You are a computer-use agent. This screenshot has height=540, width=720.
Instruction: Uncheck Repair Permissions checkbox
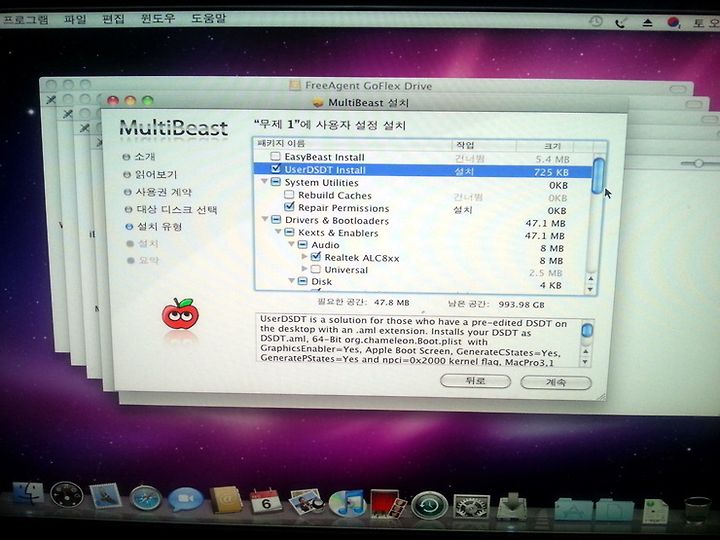(289, 207)
